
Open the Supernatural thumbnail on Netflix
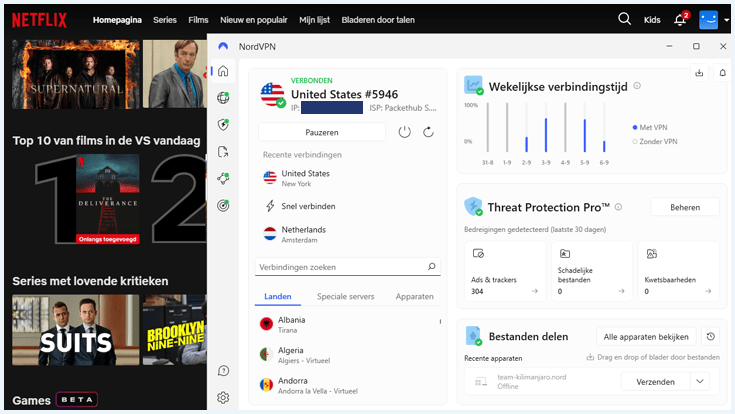click(75, 74)
